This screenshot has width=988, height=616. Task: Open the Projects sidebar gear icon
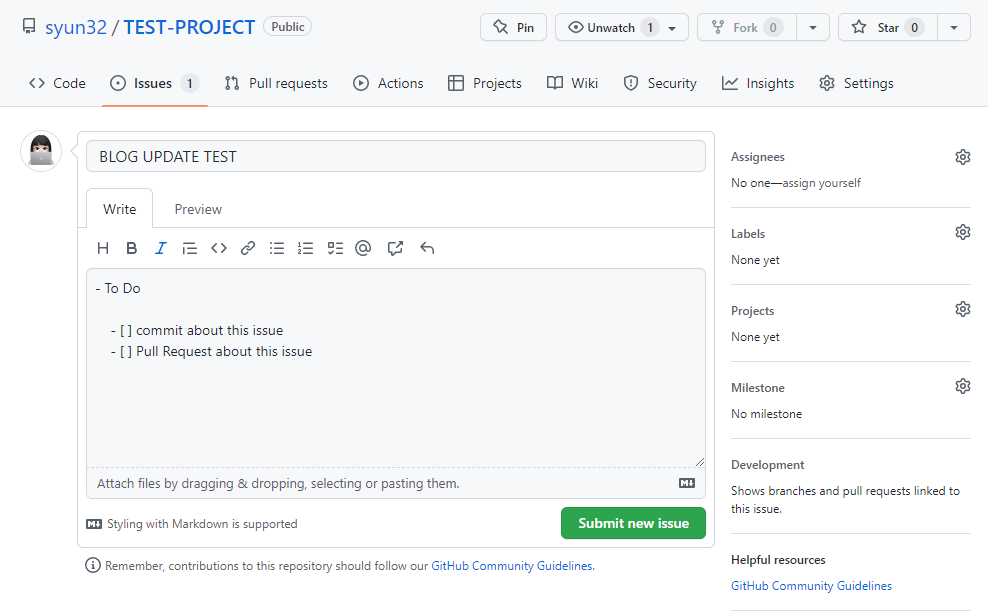tap(962, 309)
